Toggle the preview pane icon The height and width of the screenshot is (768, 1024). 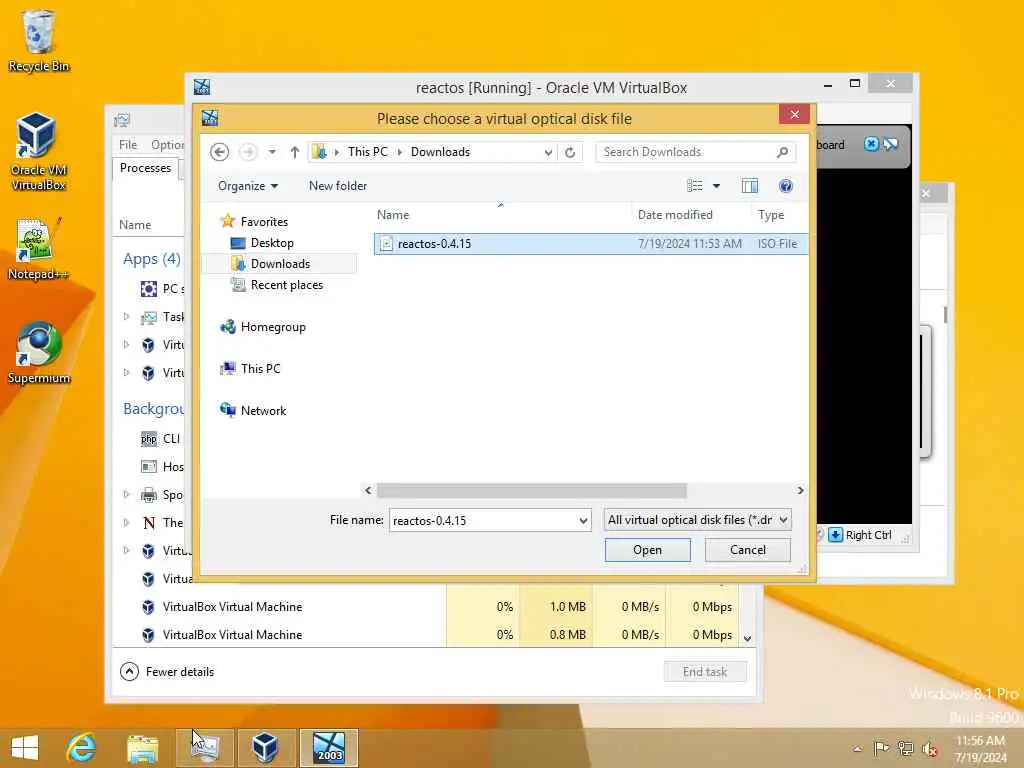tap(750, 186)
